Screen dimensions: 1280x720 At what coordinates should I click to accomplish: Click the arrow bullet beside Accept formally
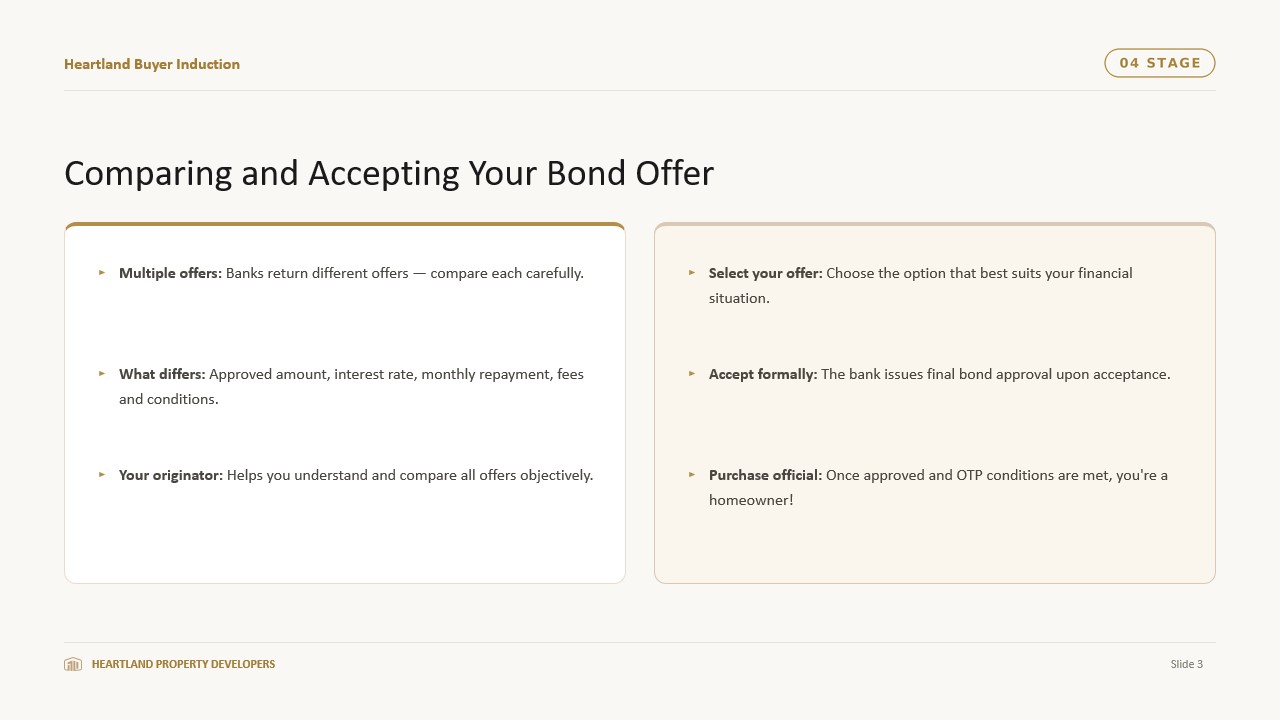[x=692, y=373]
